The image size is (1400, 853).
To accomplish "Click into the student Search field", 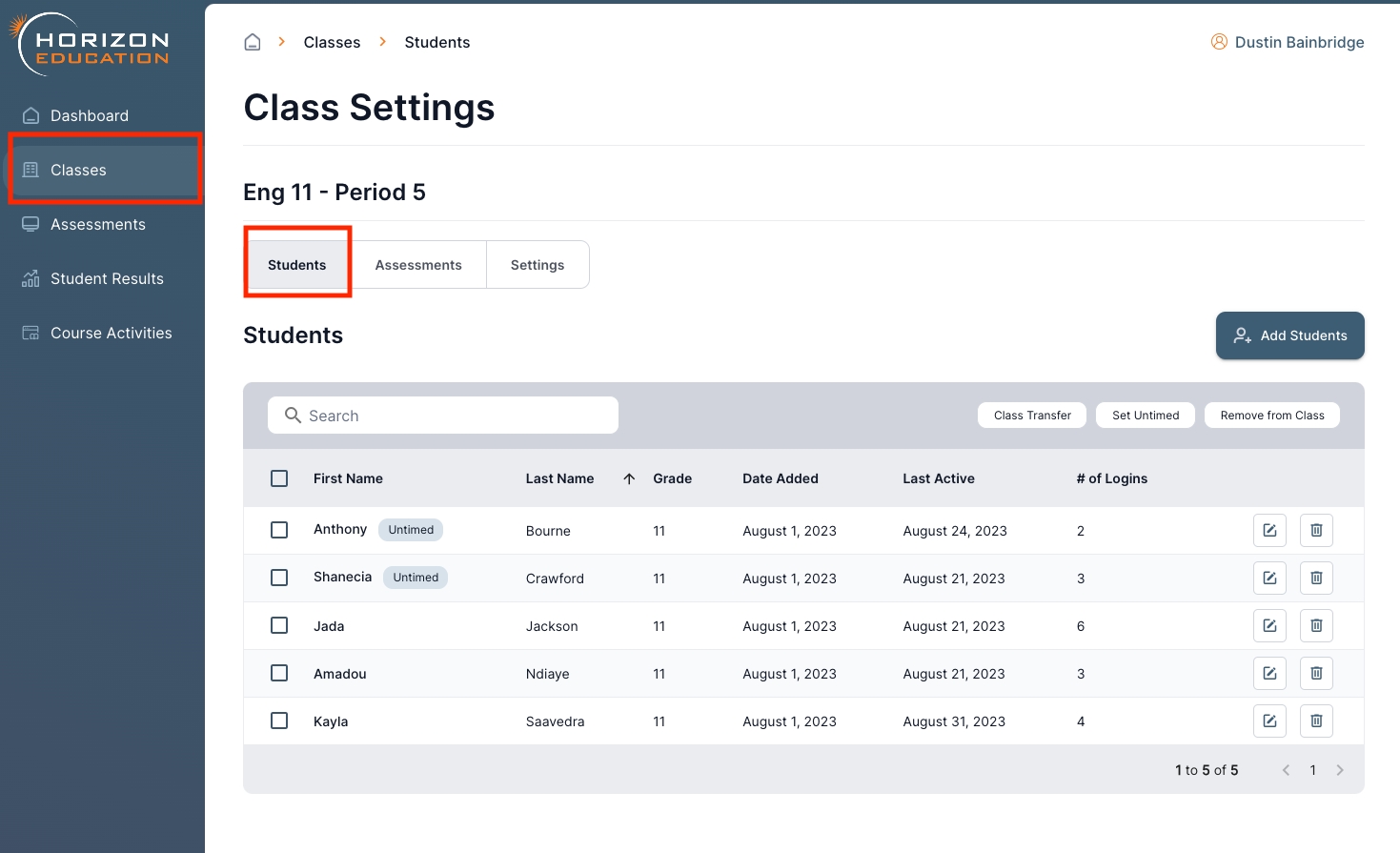I will pyautogui.click(x=443, y=416).
